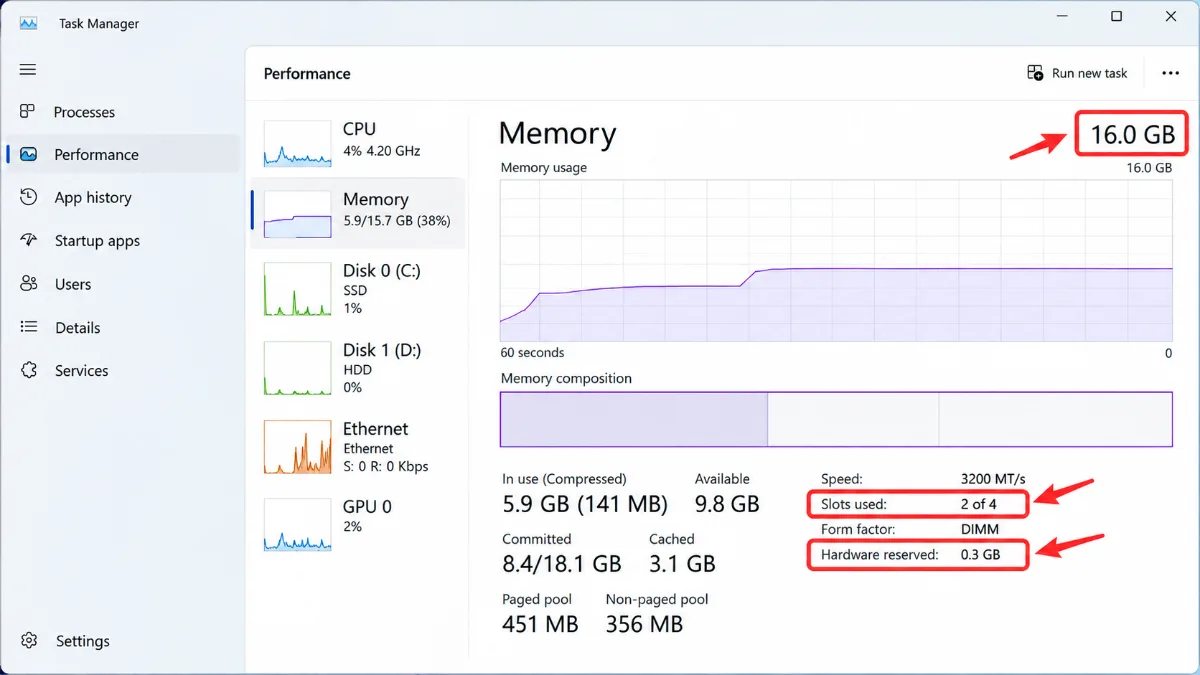Viewport: 1200px width, 675px height.
Task: Go to Startup apps page
Action: (122, 241)
